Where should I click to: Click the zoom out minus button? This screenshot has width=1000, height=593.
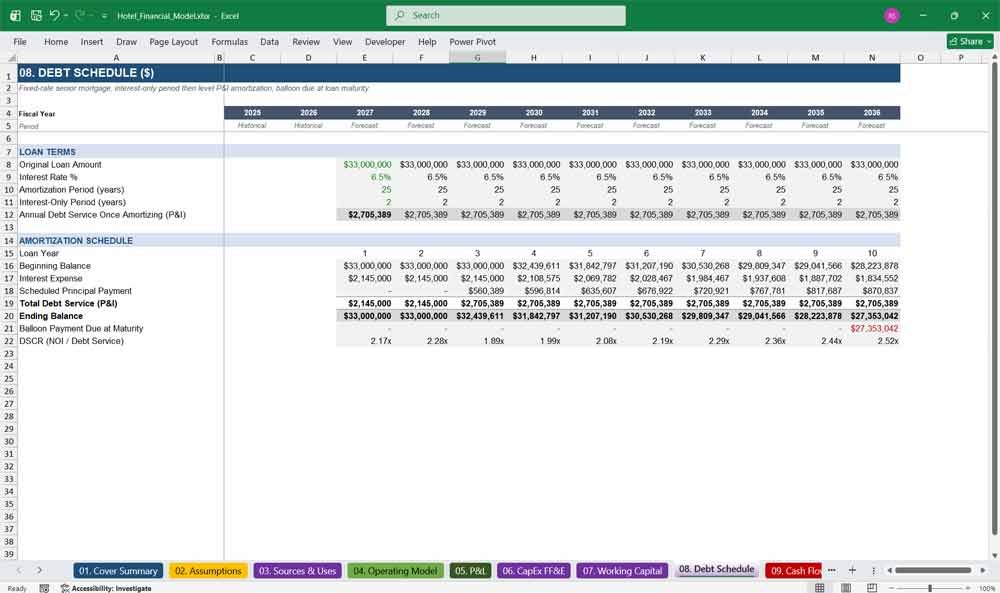pos(892,588)
